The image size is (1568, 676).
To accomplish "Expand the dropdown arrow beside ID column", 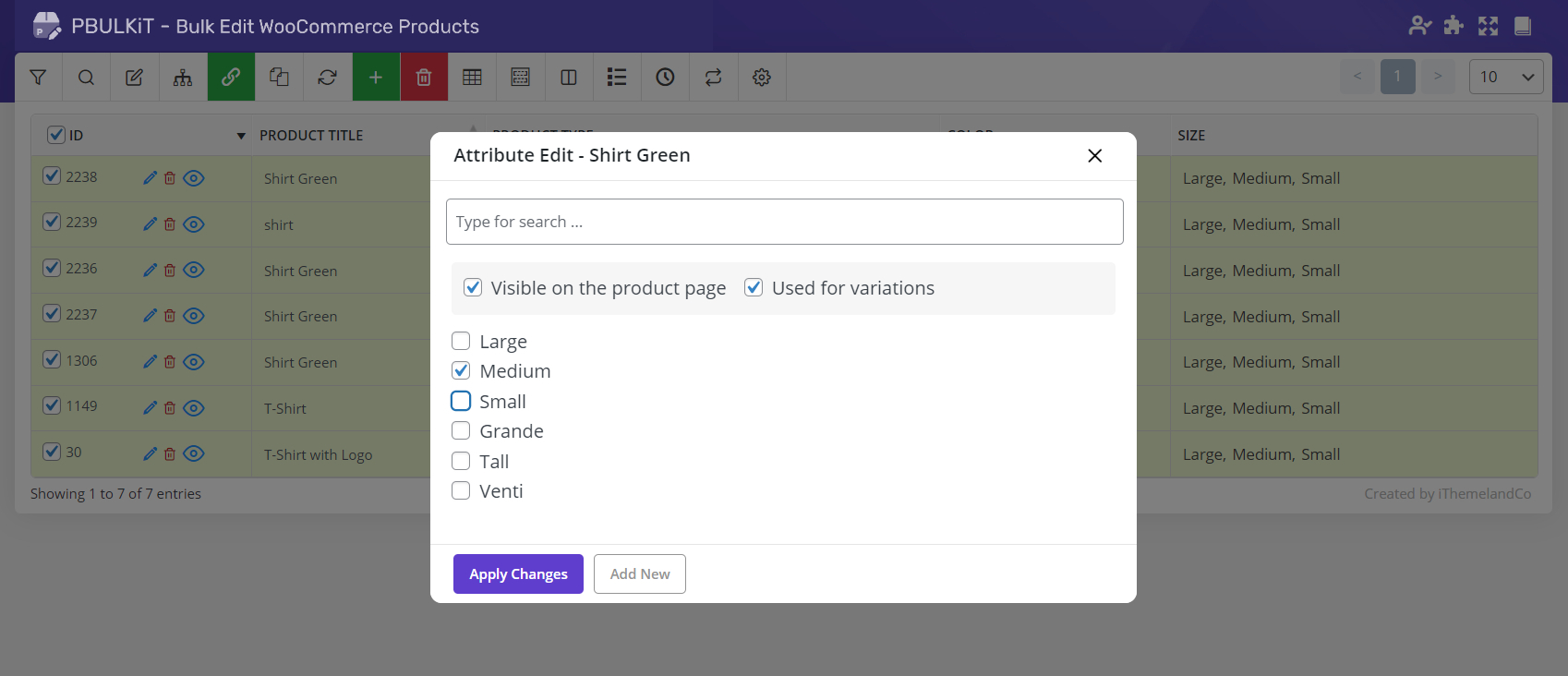I will tap(241, 136).
